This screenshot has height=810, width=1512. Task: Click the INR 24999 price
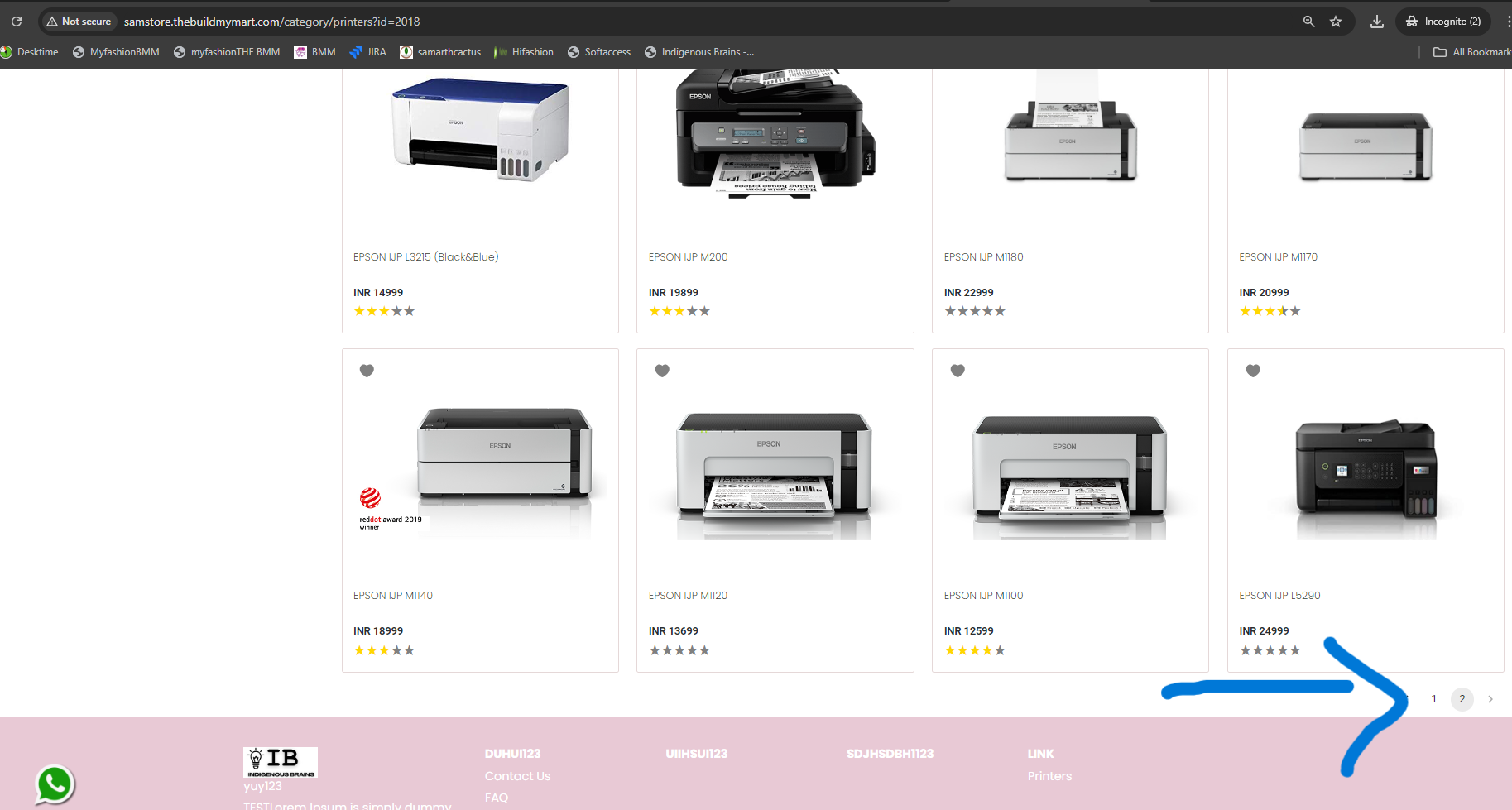pos(1265,631)
